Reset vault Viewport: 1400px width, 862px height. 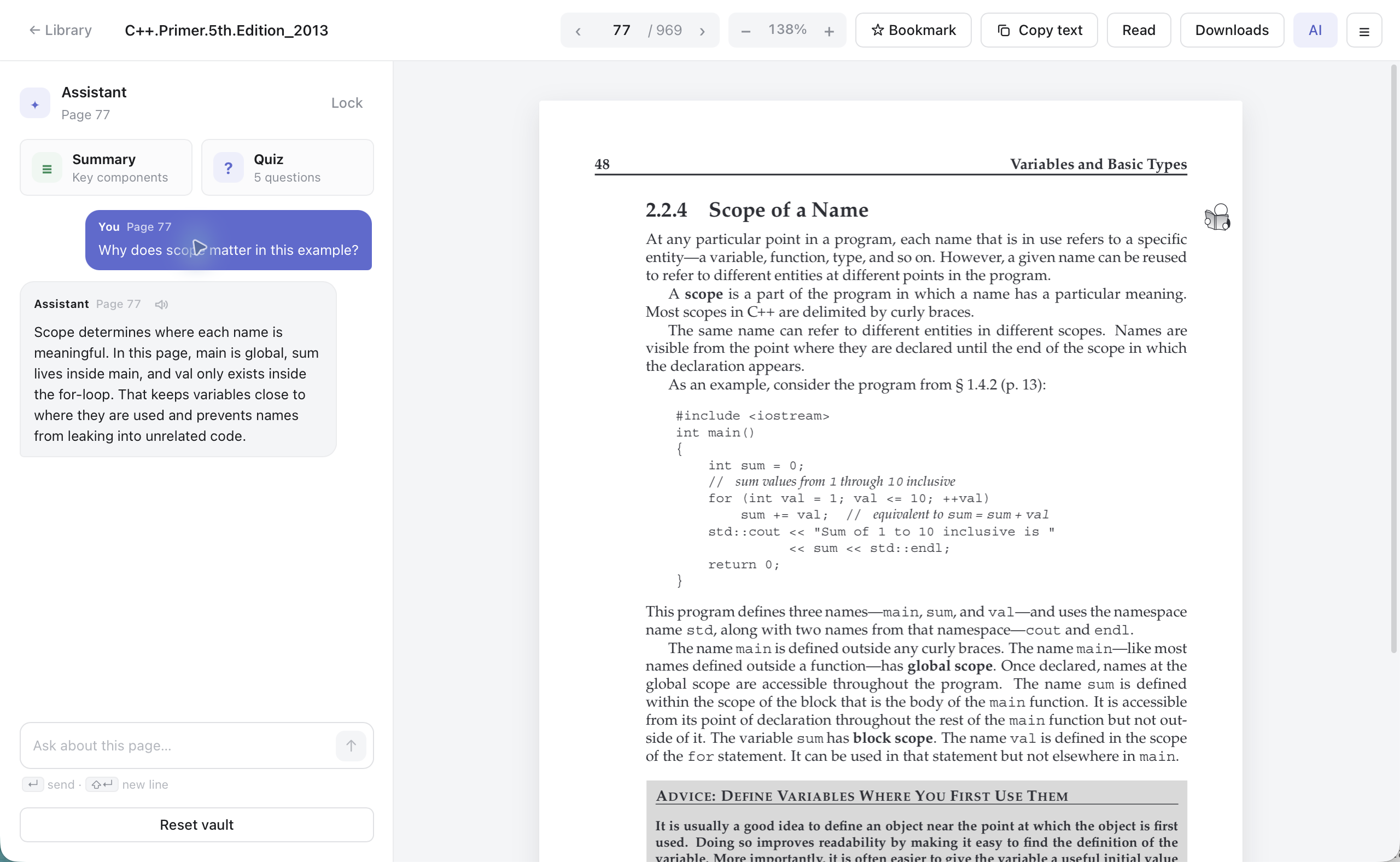[x=197, y=824]
